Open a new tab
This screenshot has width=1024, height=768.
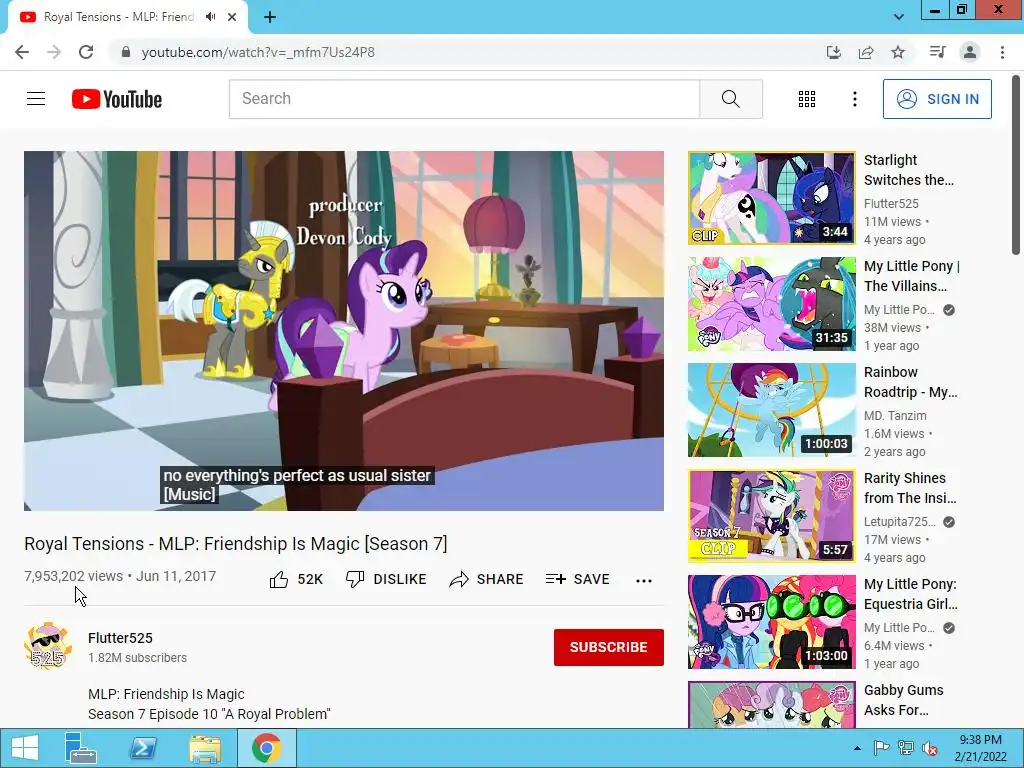(x=270, y=17)
